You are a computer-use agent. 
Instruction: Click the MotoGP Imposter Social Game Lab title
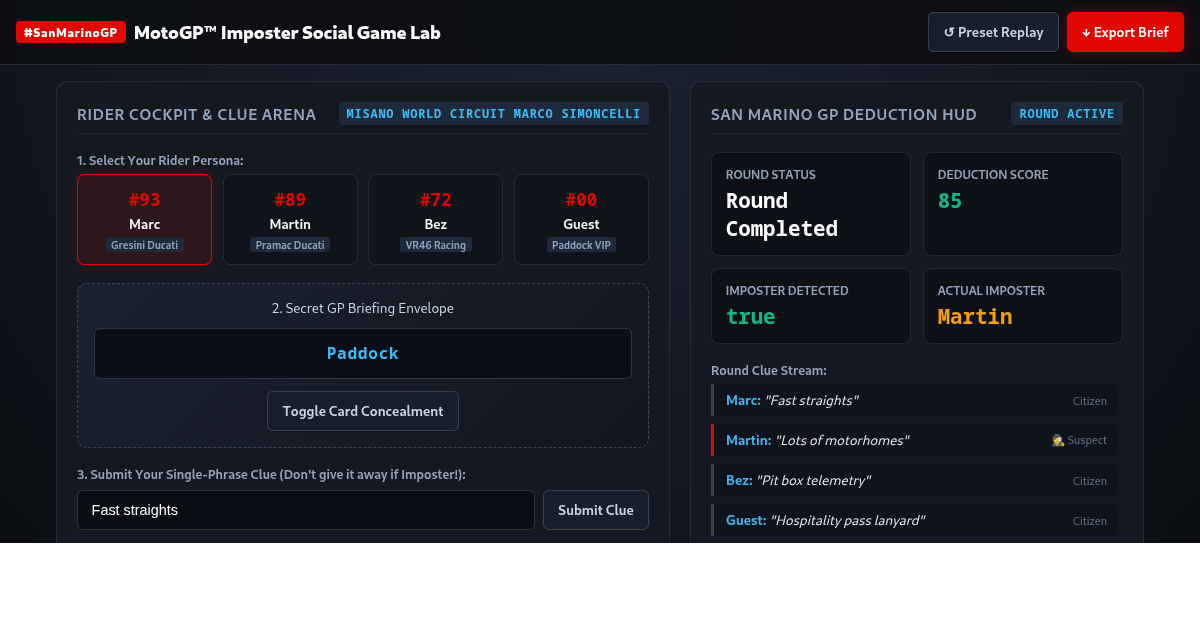287,32
